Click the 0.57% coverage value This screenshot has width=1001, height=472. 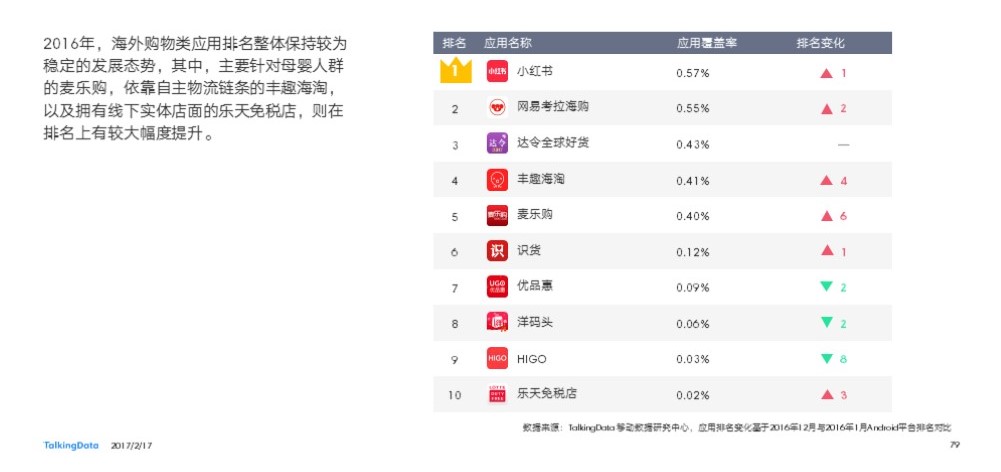pos(693,73)
